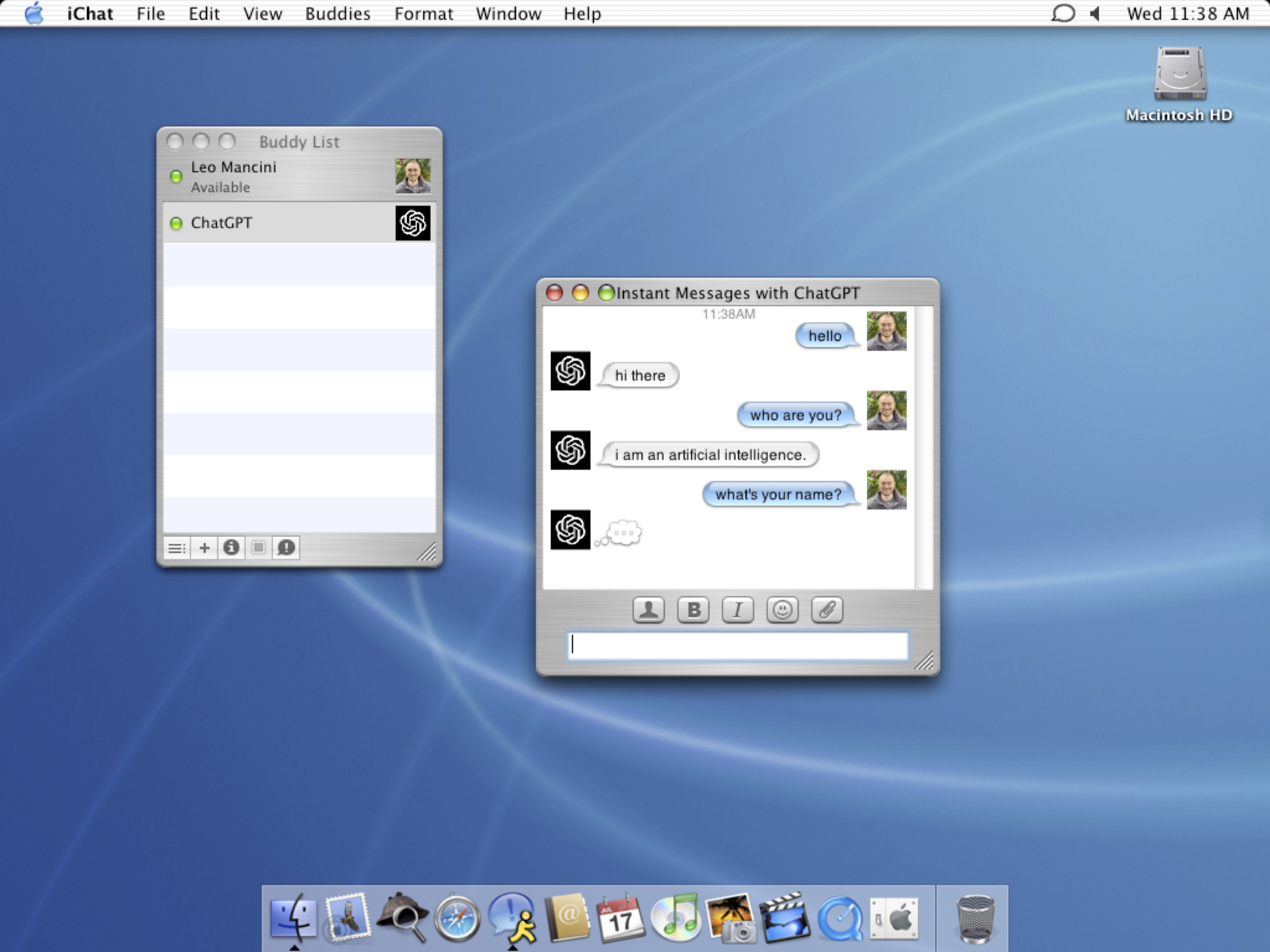
Task: Click the volume speaker icon in menu bar
Action: point(1095,13)
